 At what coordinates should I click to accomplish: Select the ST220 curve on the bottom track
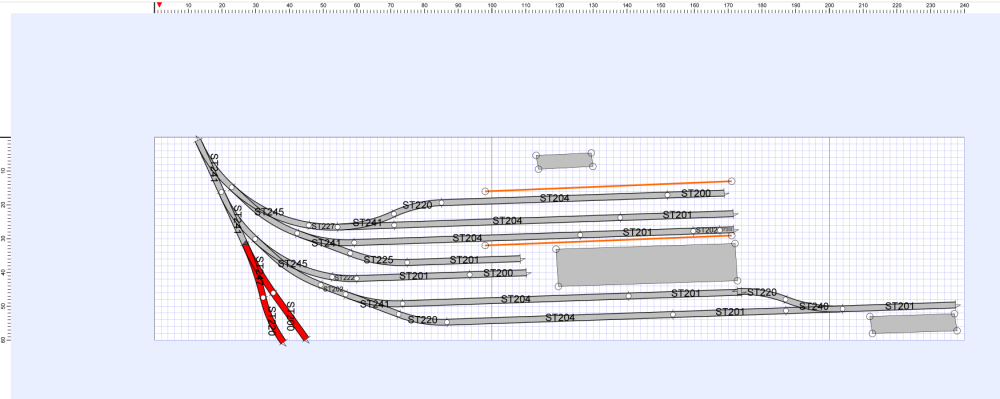point(422,319)
